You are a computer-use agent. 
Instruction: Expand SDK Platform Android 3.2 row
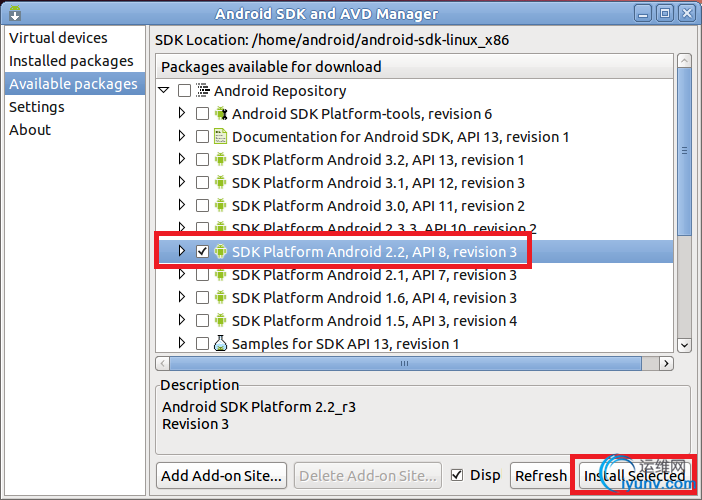pyautogui.click(x=182, y=158)
